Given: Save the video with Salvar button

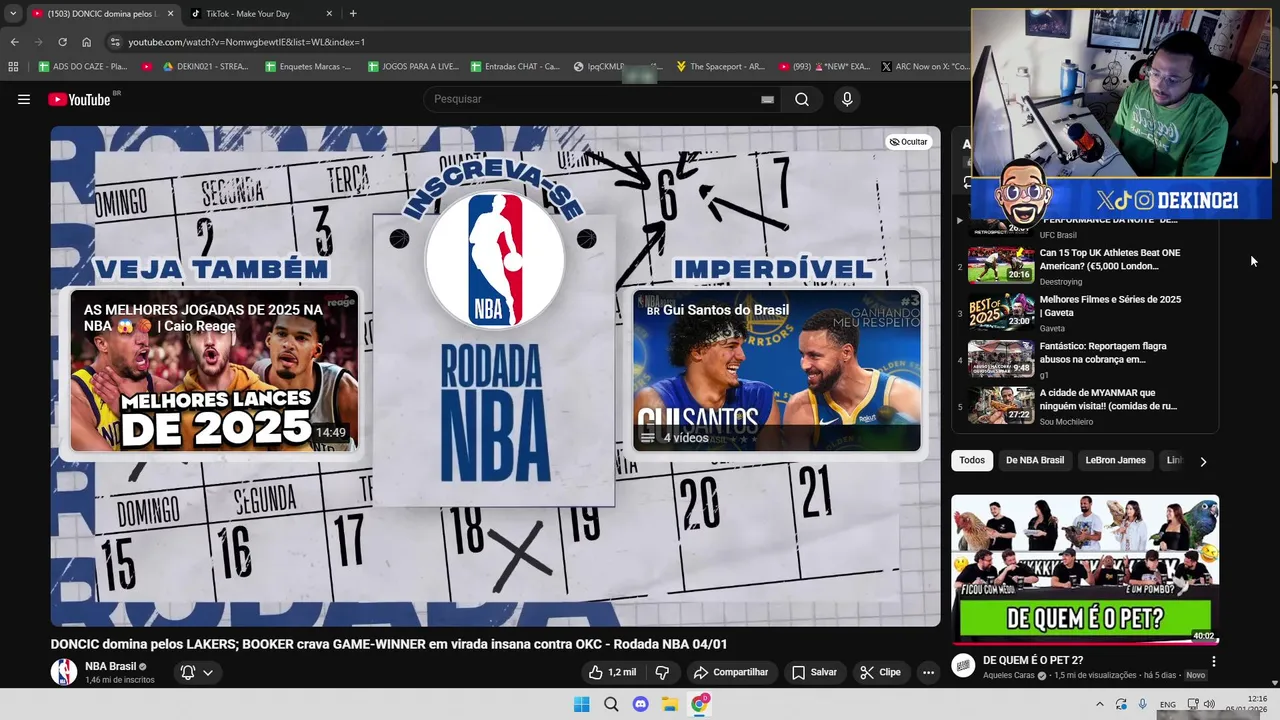Looking at the screenshot, I should point(814,672).
